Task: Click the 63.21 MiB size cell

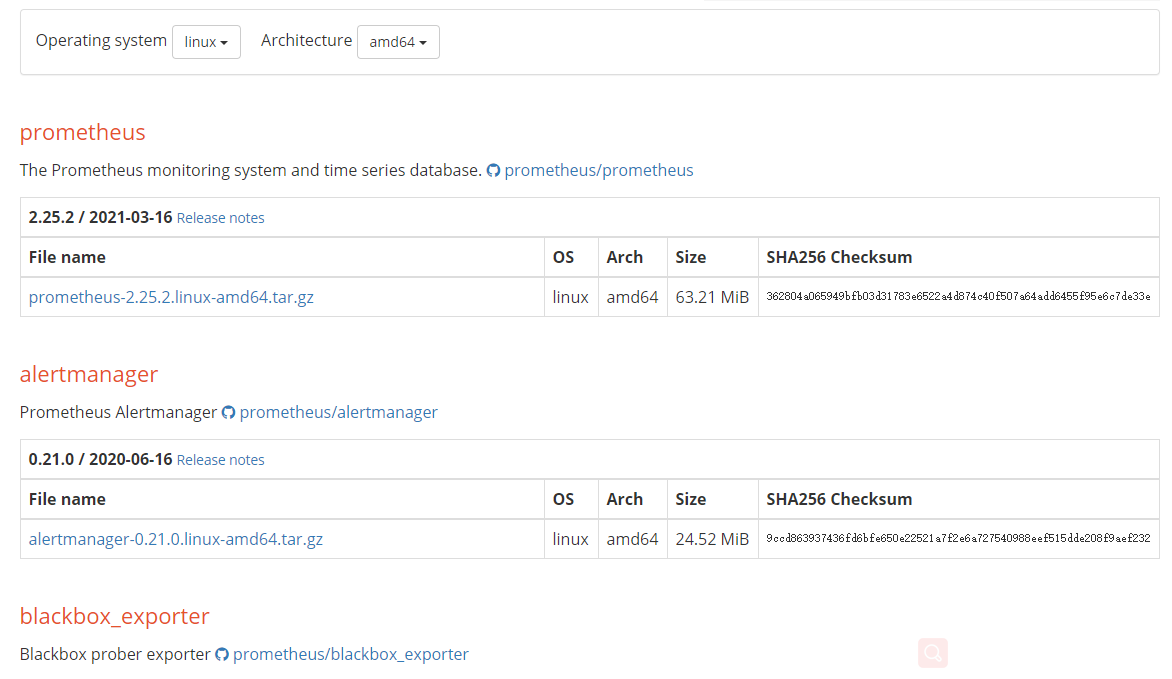Action: (712, 297)
